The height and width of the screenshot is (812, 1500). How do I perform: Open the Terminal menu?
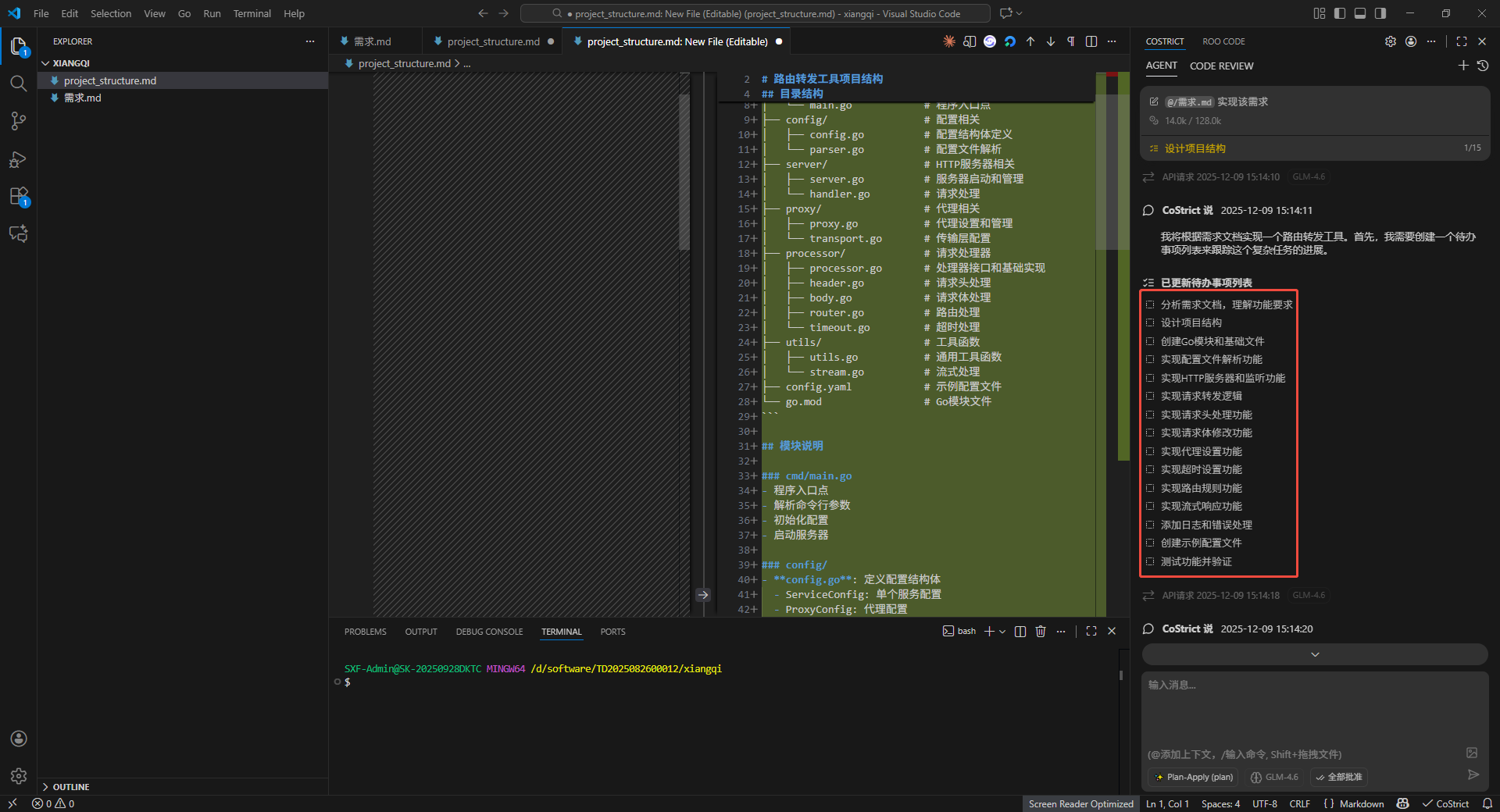(x=252, y=13)
